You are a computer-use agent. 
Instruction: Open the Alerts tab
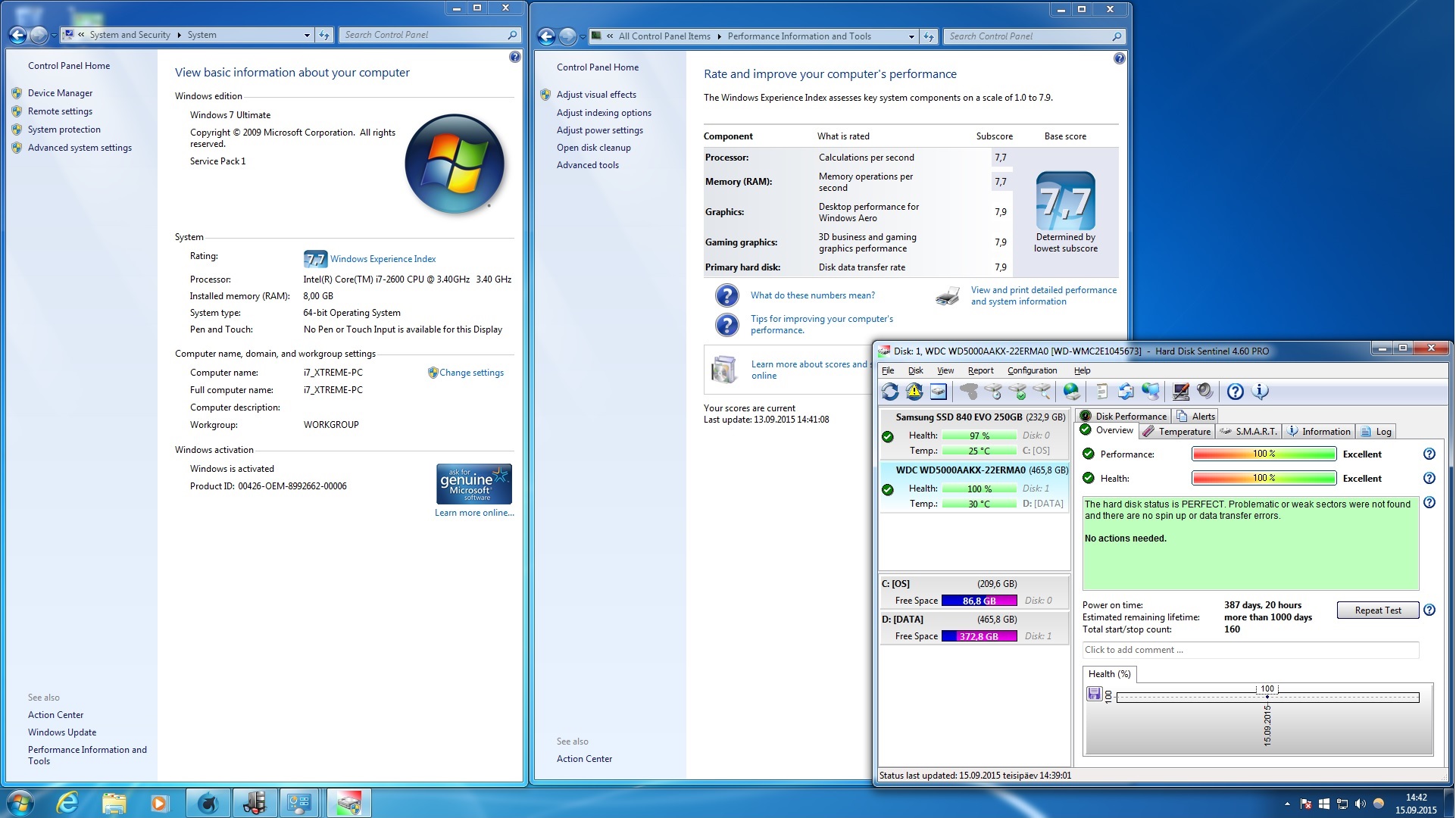pos(1195,417)
